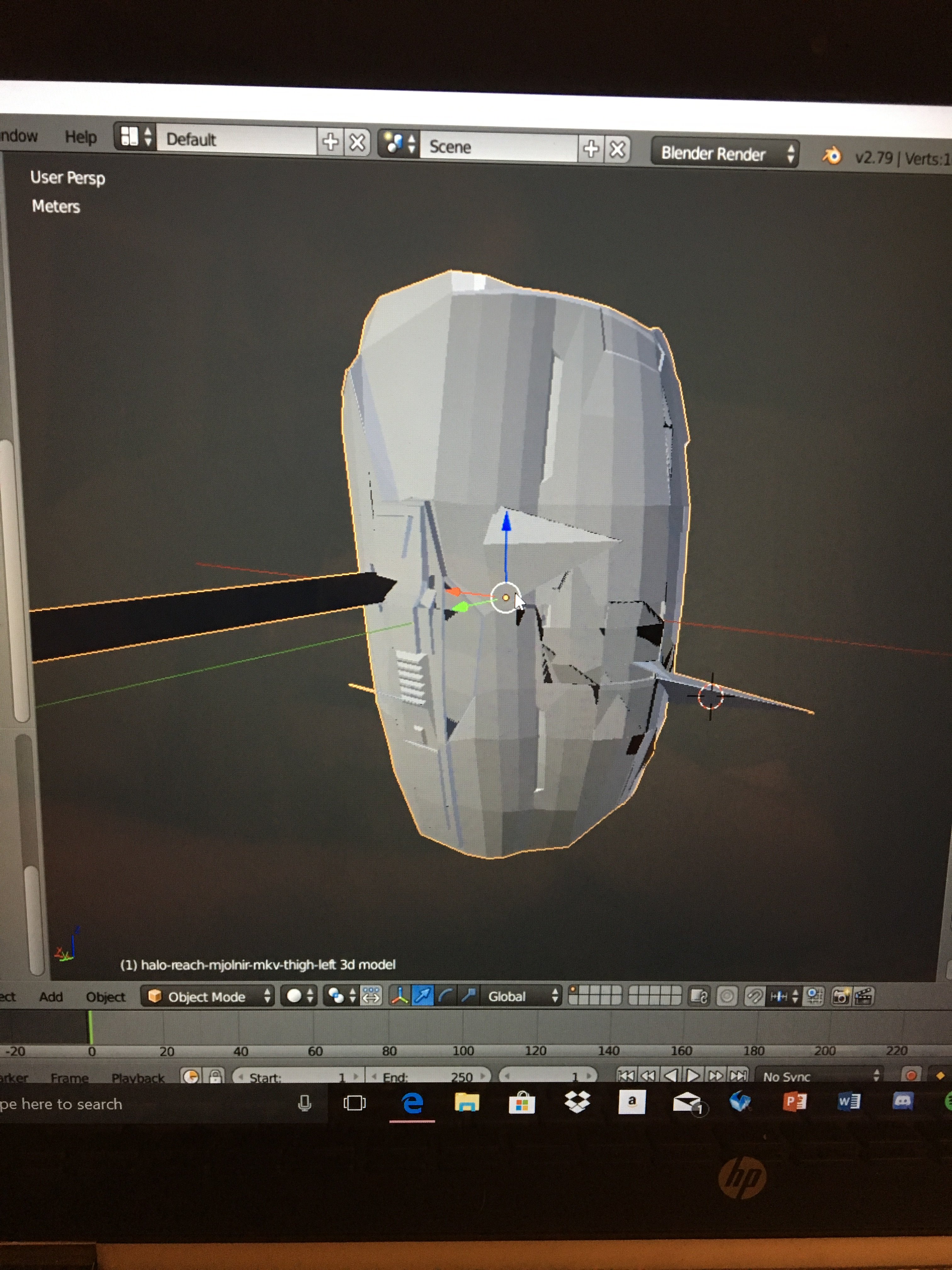952x1270 pixels.
Task: Open Microsoft Edge from taskbar
Action: tap(412, 1103)
